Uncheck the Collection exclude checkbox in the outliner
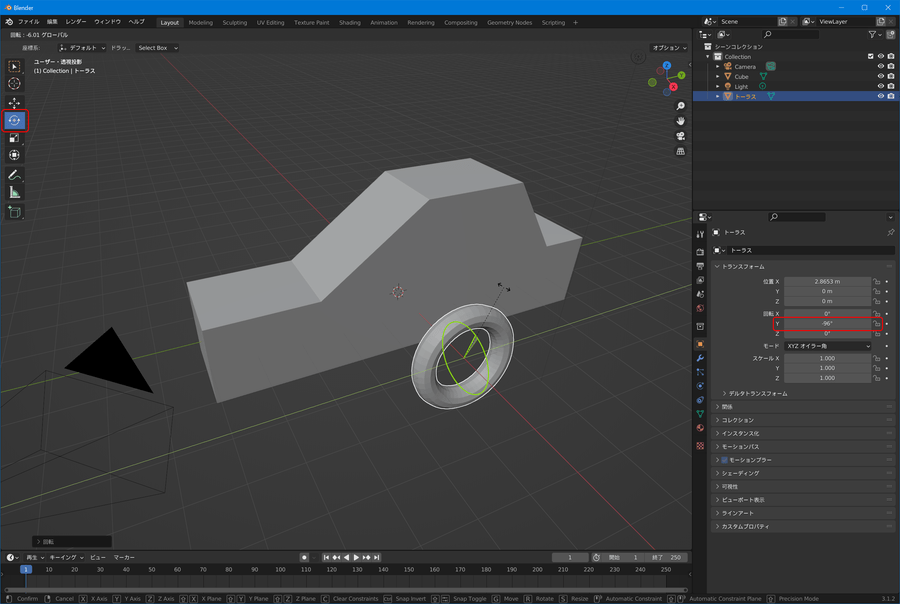900x604 pixels. (870, 57)
